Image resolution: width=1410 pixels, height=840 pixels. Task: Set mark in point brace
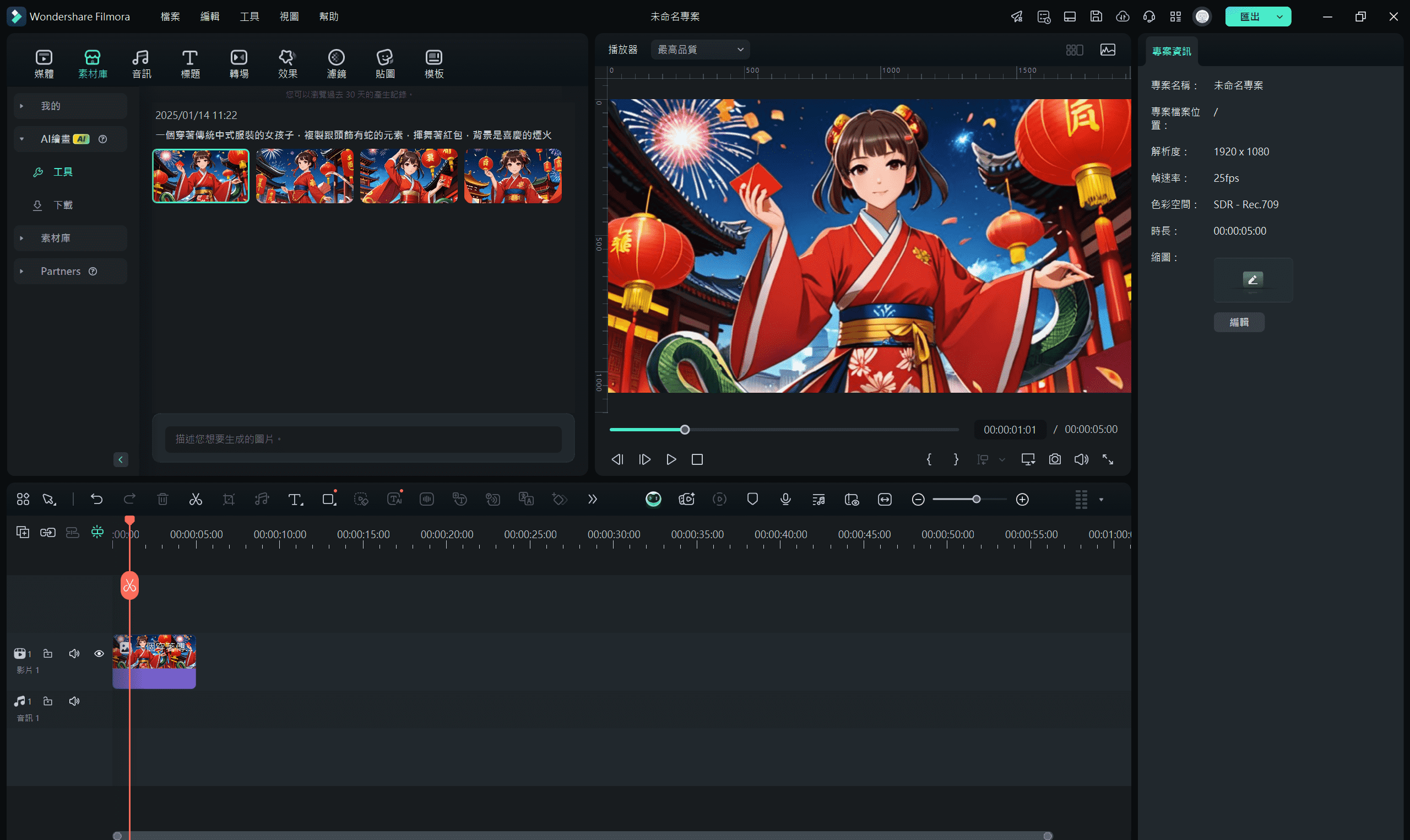(929, 459)
